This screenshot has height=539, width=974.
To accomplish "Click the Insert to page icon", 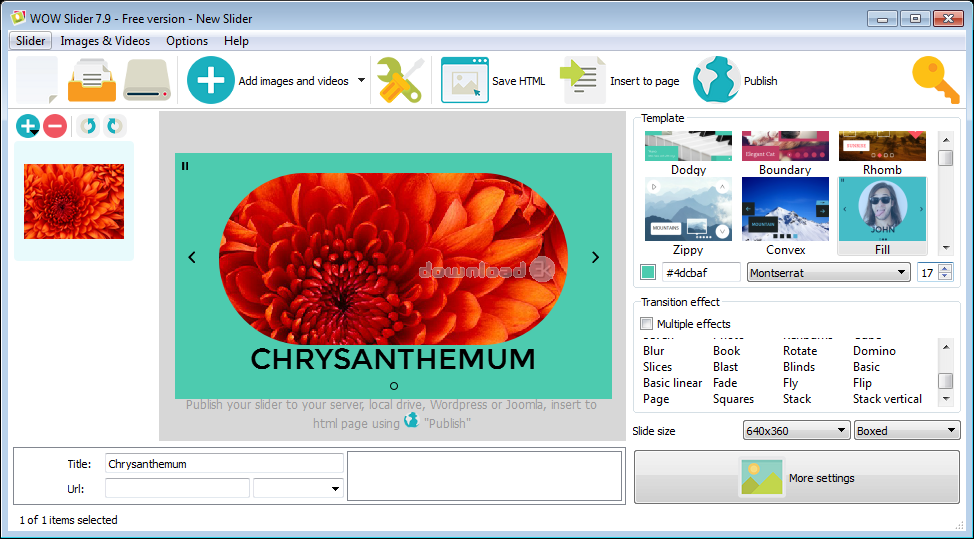I will pos(584,81).
